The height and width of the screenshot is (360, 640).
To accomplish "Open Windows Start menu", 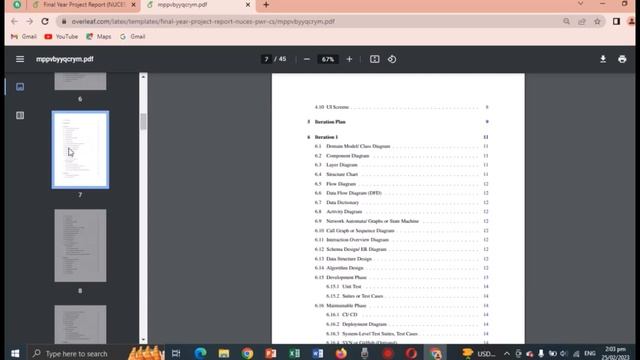I will [x=15, y=353].
